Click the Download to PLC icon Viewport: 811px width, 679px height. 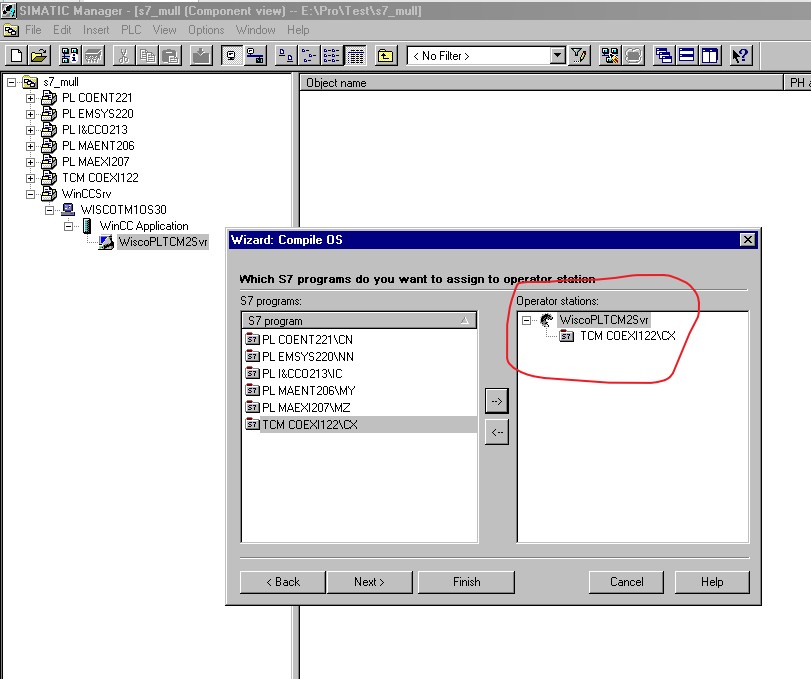click(x=201, y=55)
